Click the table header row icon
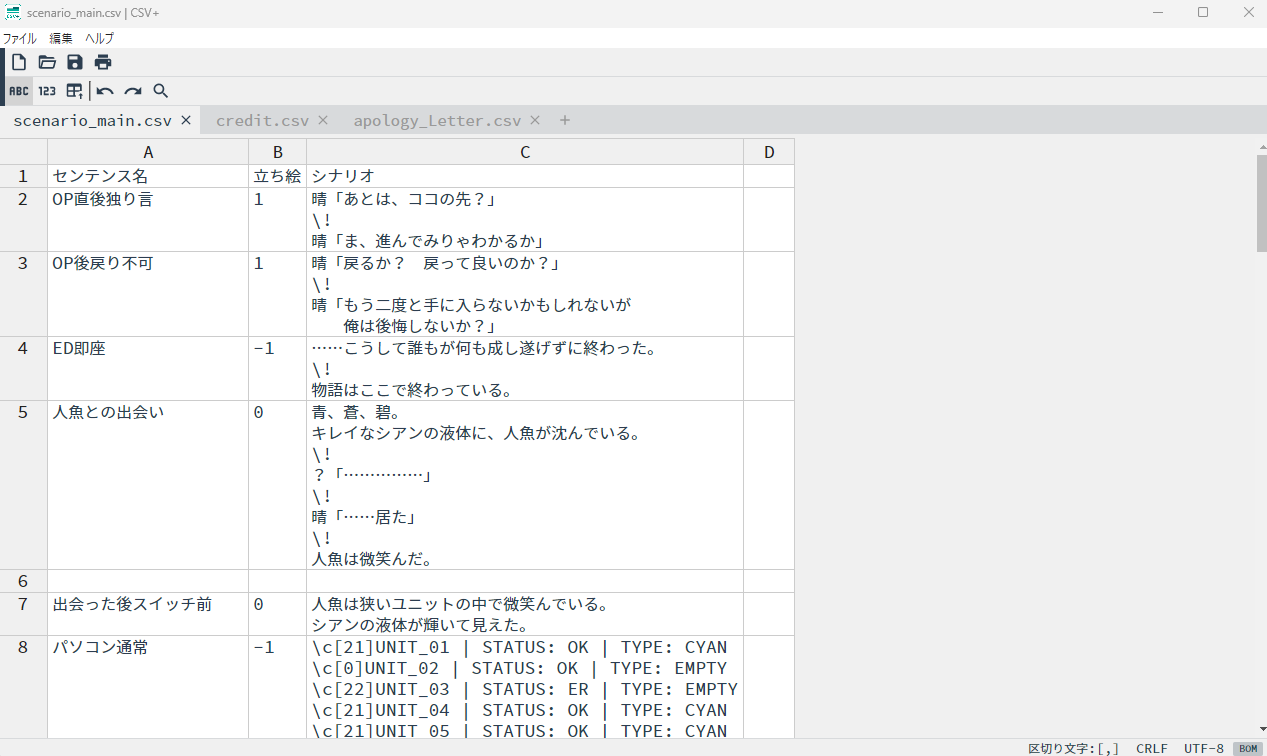 tap(75, 91)
